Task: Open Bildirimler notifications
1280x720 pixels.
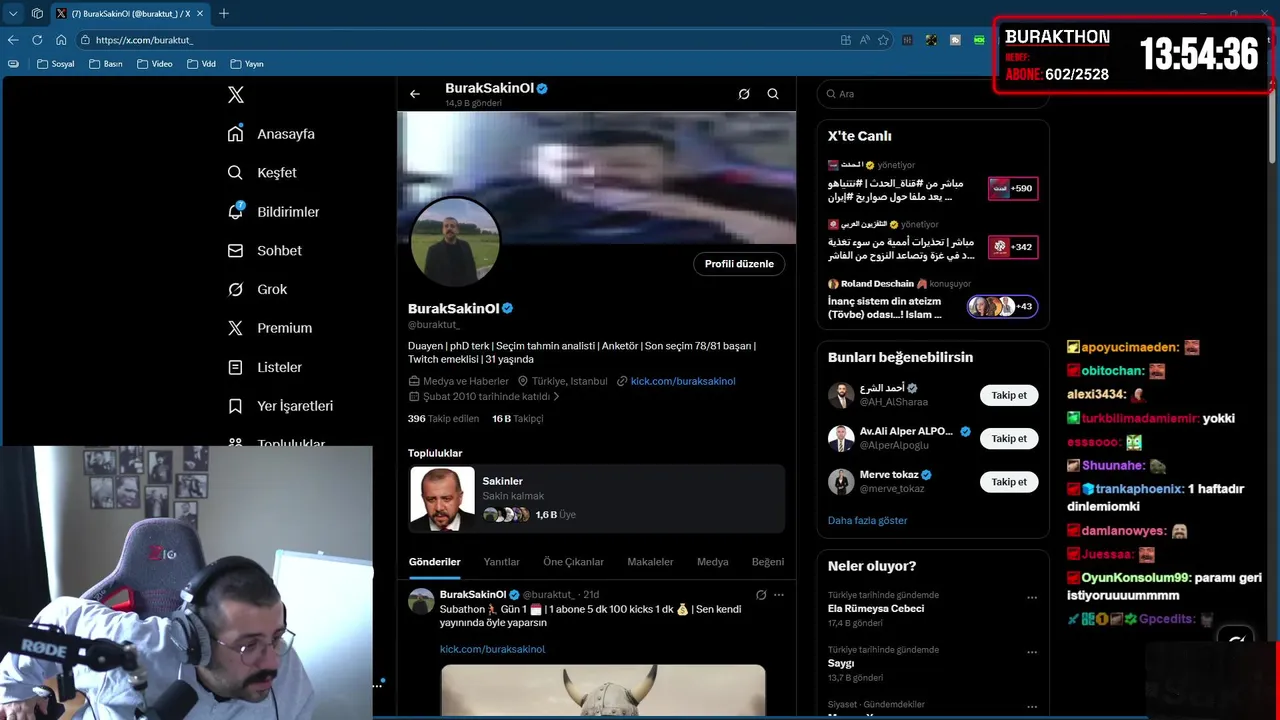Action: tap(274, 212)
